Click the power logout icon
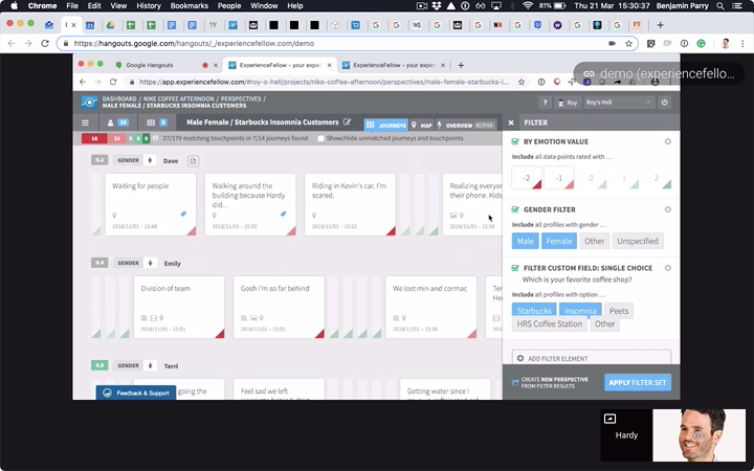This screenshot has width=754, height=471. coord(665,102)
